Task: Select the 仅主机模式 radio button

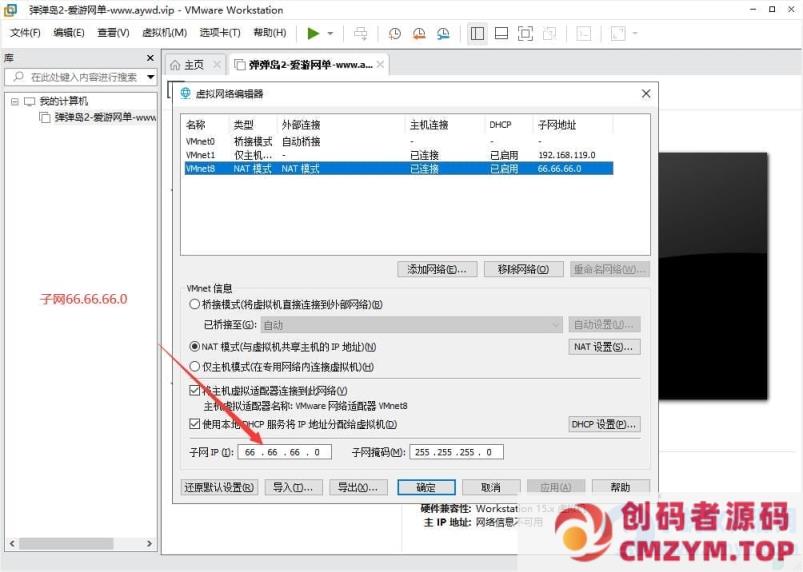Action: click(x=195, y=367)
